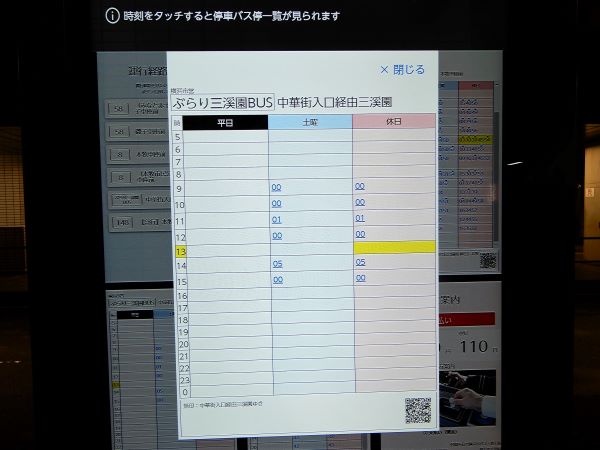Viewport: 600px width, 450px height.
Task: Select the 休日 holiday column header
Action: (x=394, y=122)
